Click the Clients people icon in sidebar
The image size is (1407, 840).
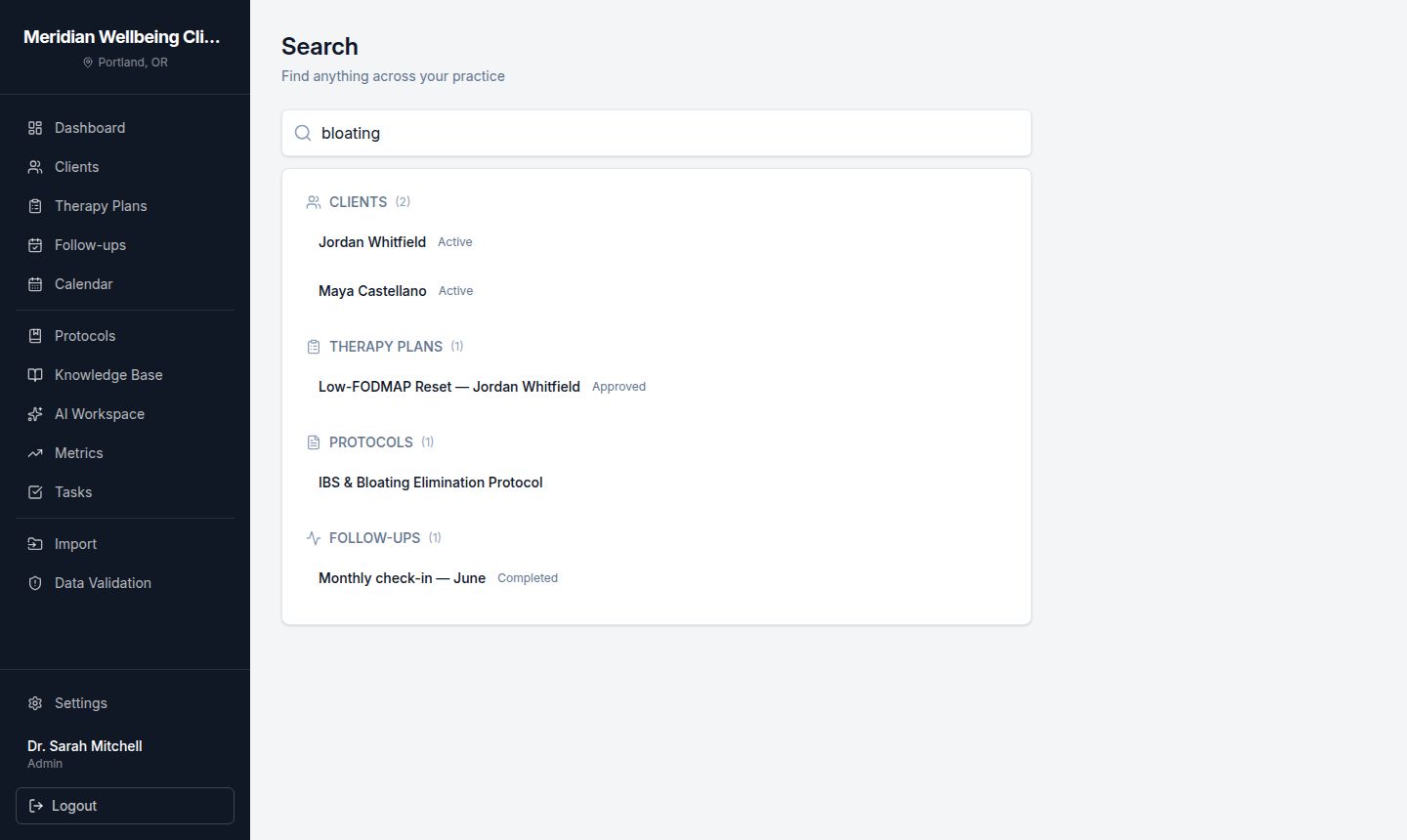click(x=35, y=167)
